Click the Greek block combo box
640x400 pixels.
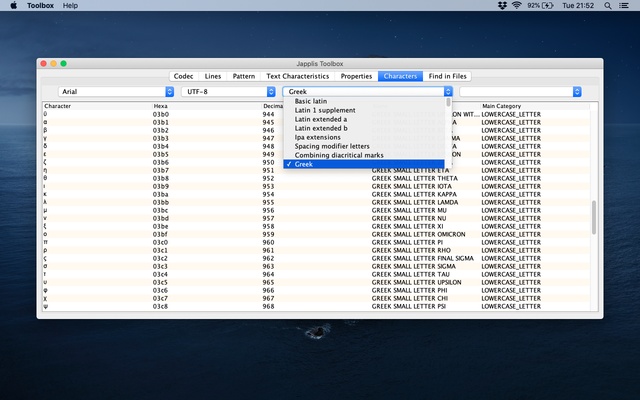(367, 91)
